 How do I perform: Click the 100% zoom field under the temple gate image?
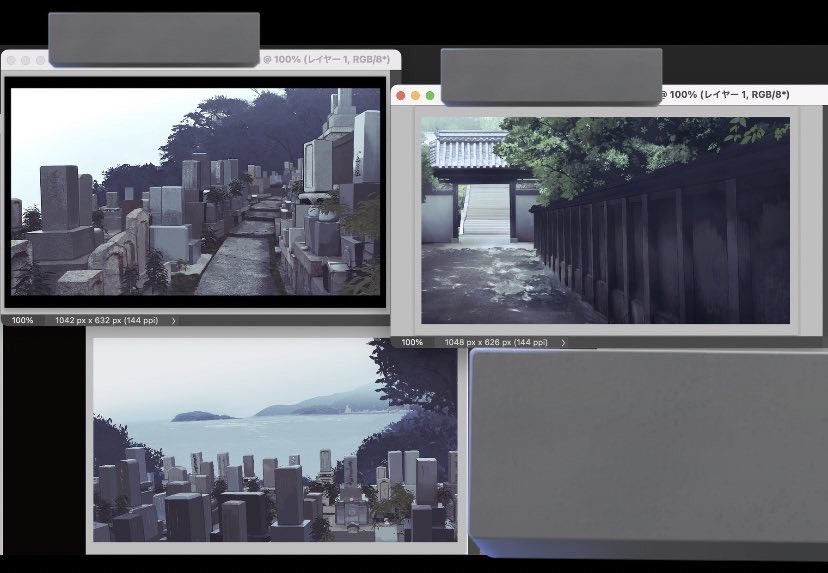[x=412, y=342]
